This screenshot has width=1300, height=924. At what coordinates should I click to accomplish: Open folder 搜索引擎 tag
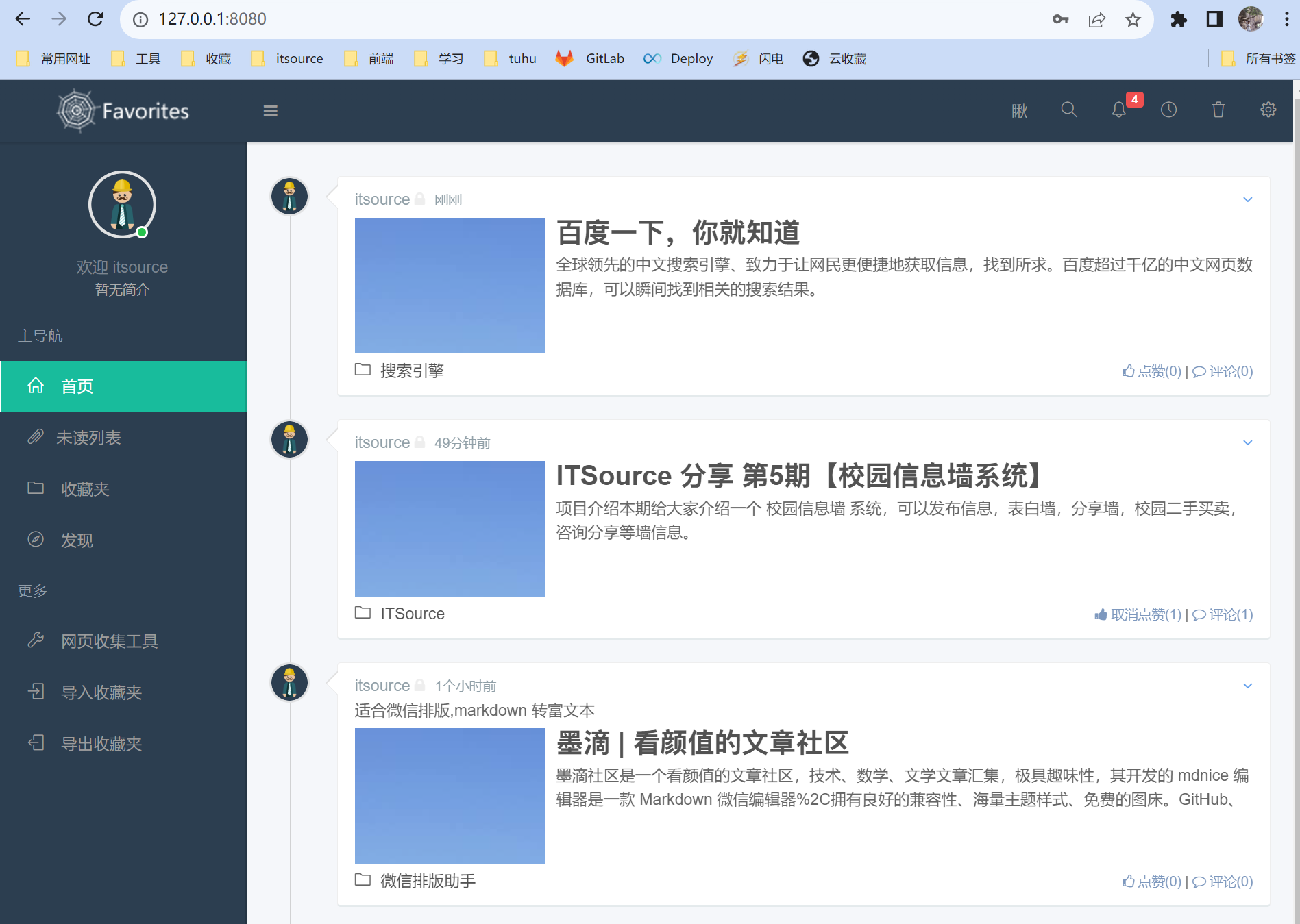pyautogui.click(x=400, y=371)
